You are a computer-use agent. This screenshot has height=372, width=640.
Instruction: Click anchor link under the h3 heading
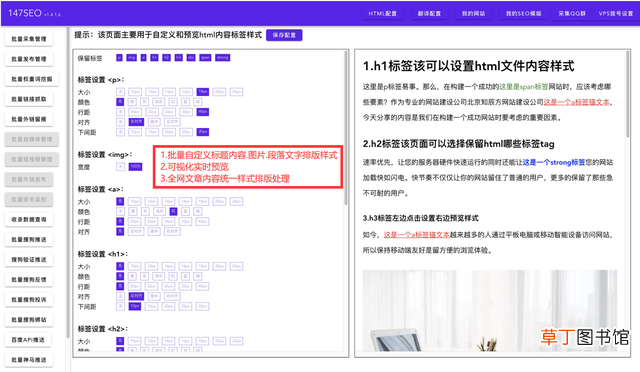(x=416, y=235)
